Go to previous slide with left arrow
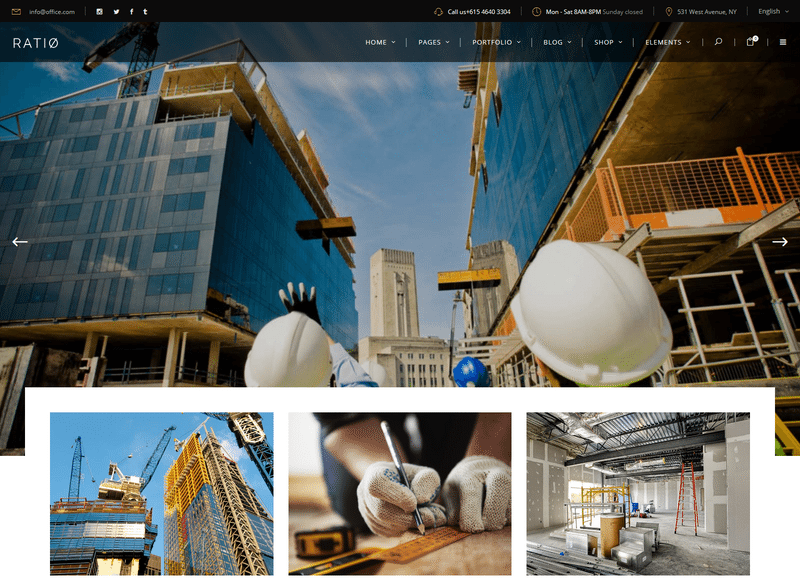The height and width of the screenshot is (587, 800). (x=20, y=242)
